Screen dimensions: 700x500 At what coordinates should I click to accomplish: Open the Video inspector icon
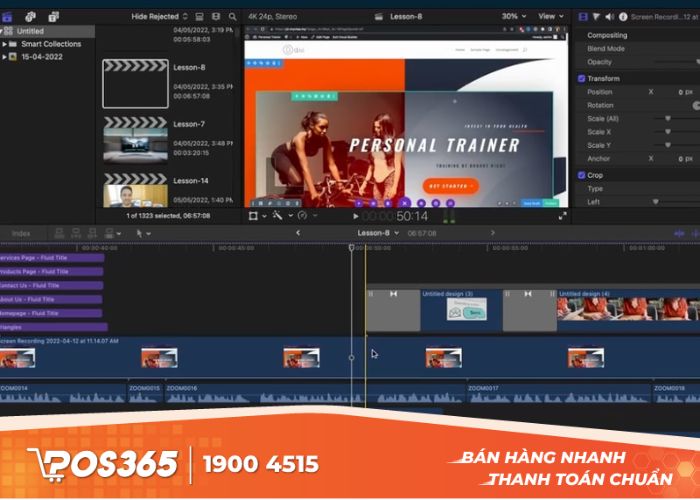coord(583,17)
